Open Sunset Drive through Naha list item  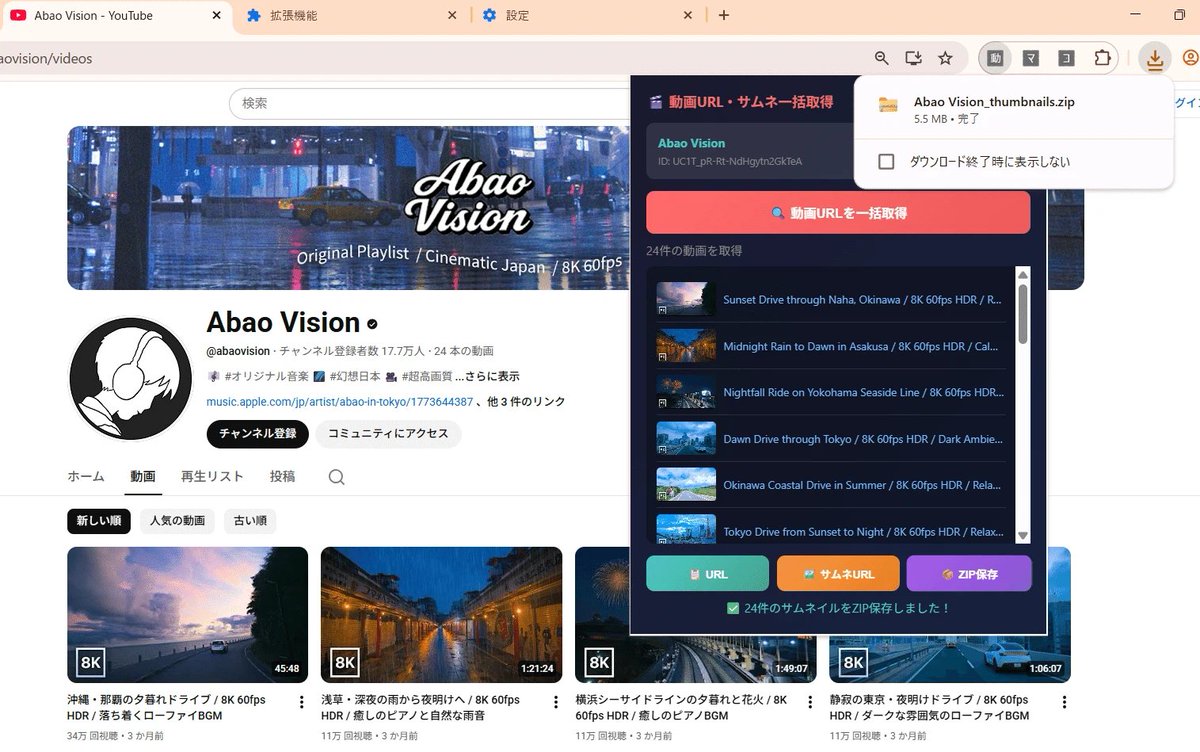coord(831,299)
